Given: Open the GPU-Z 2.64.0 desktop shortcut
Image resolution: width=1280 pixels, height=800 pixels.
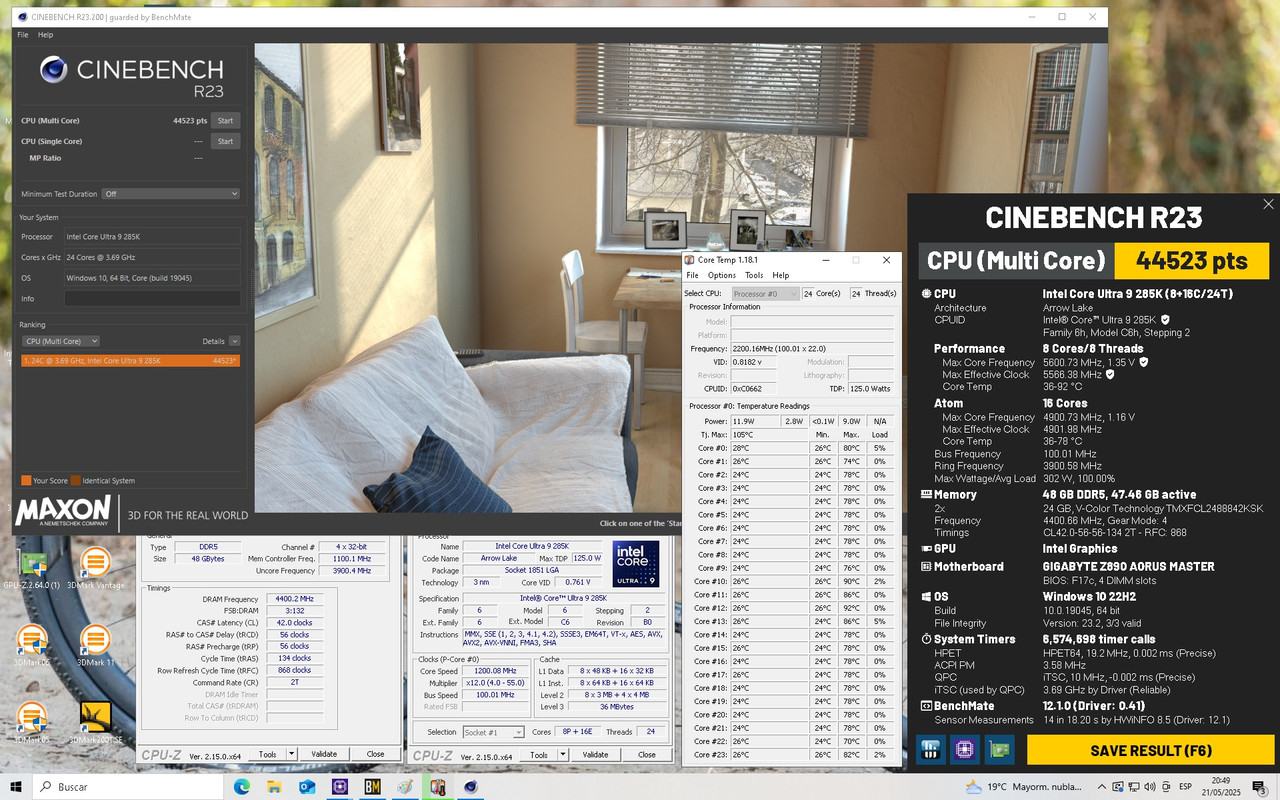Looking at the screenshot, I should [32, 568].
